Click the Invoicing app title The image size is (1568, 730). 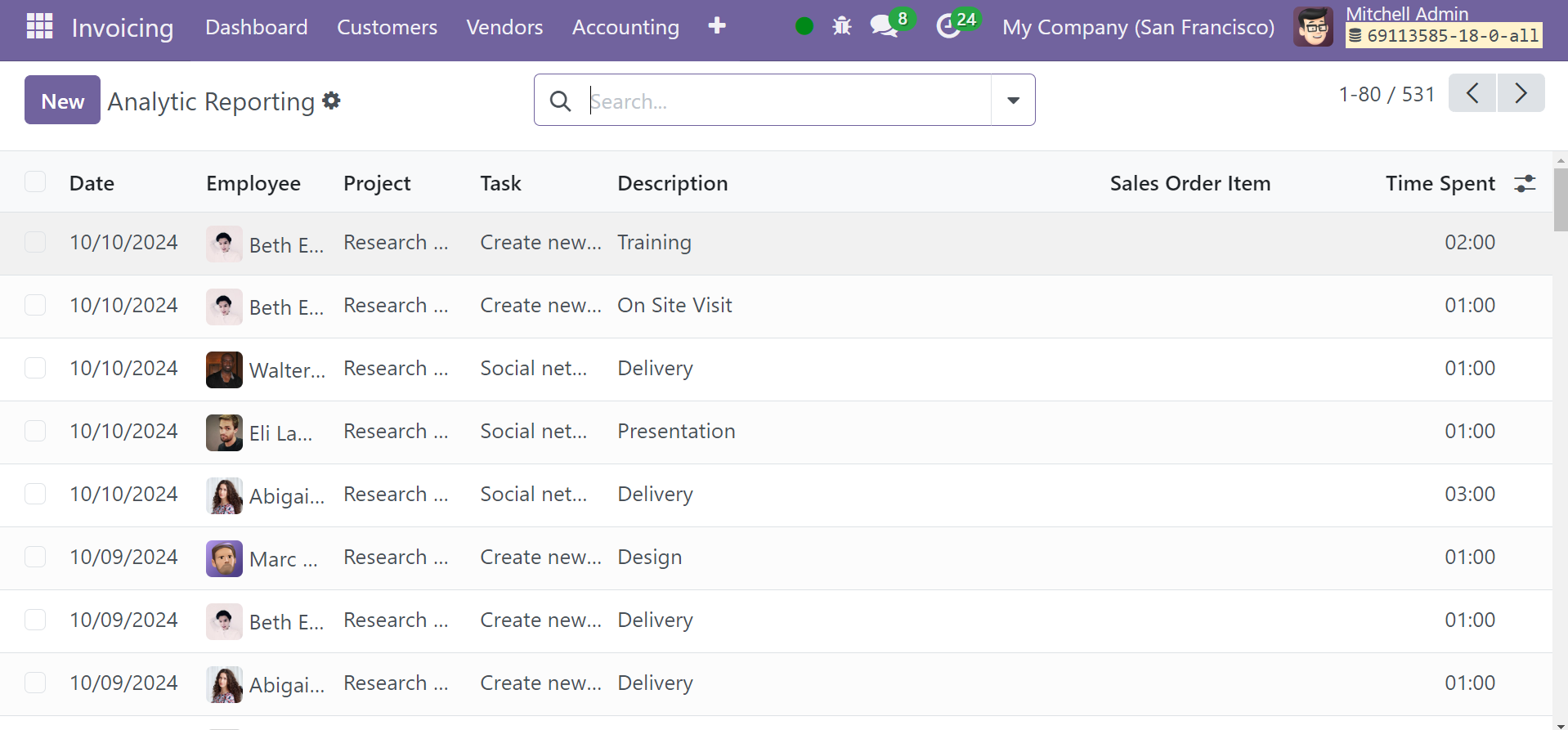tap(123, 28)
